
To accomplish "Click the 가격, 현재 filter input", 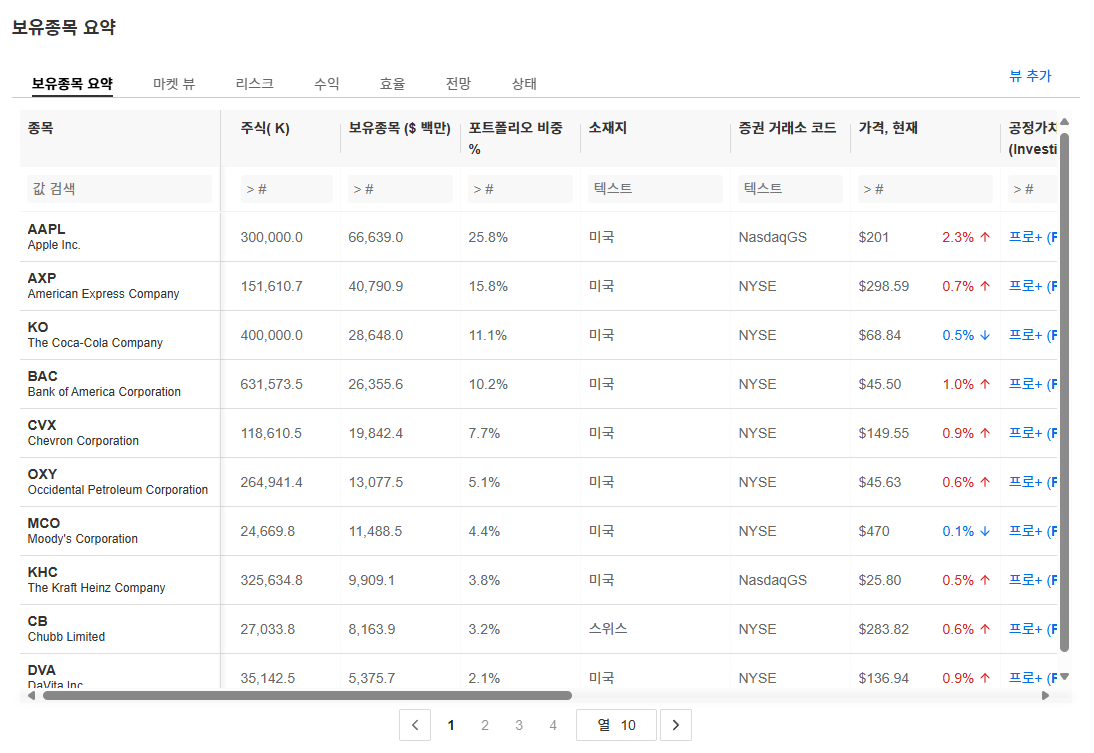I will click(x=925, y=189).
